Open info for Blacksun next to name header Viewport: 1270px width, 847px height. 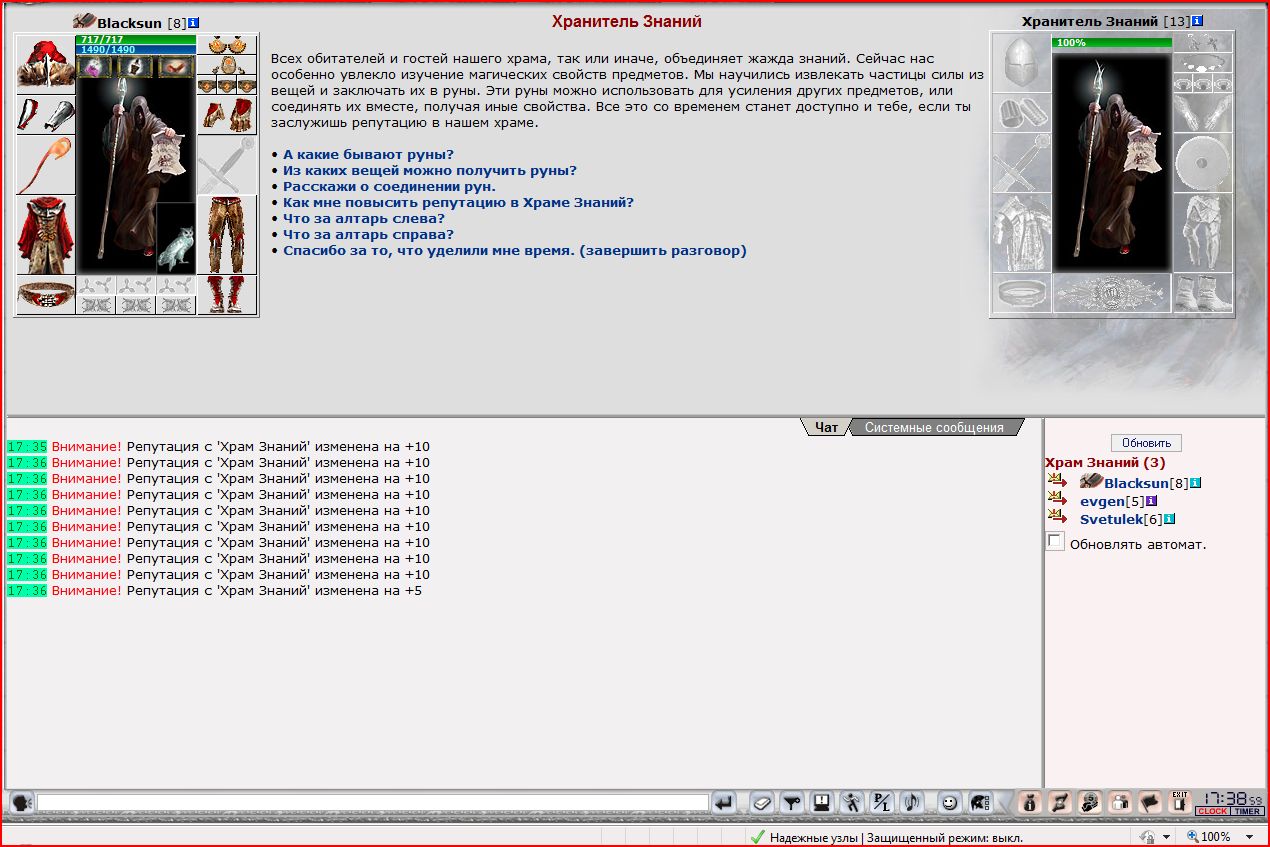point(193,22)
